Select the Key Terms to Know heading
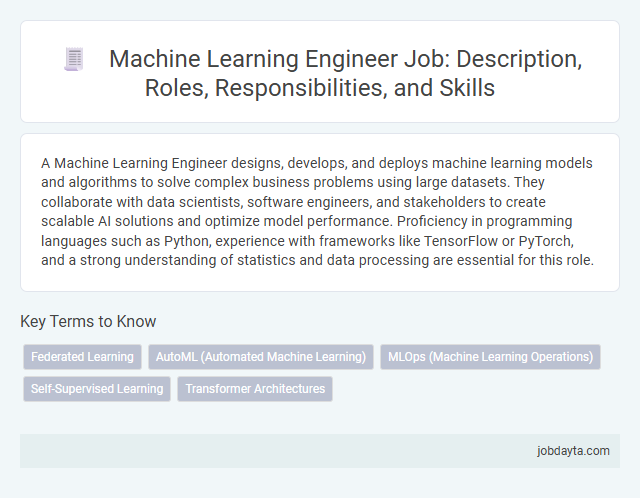Viewport: 640px width, 498px height. (x=88, y=321)
